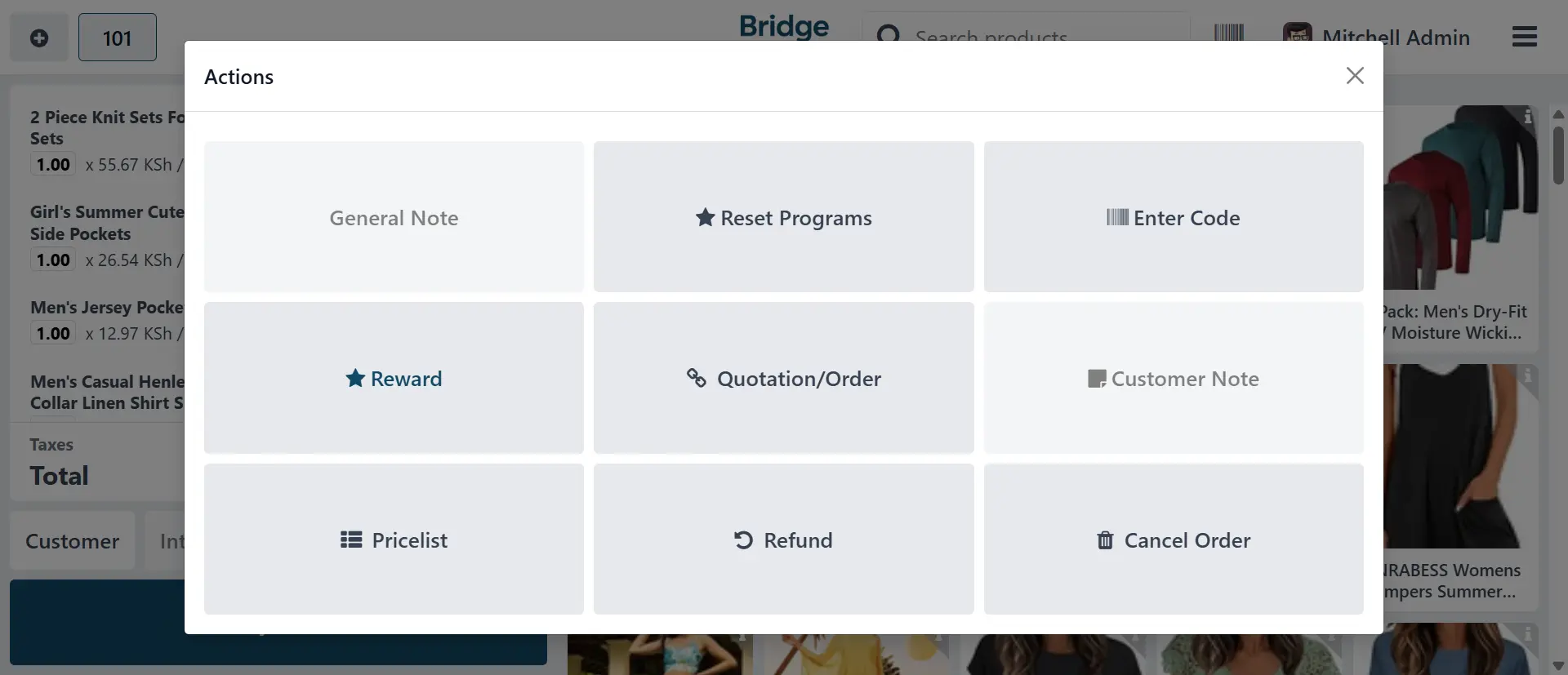Screen dimensions: 1568x675
Task: Click the barcode scanner icon
Action: (1228, 33)
